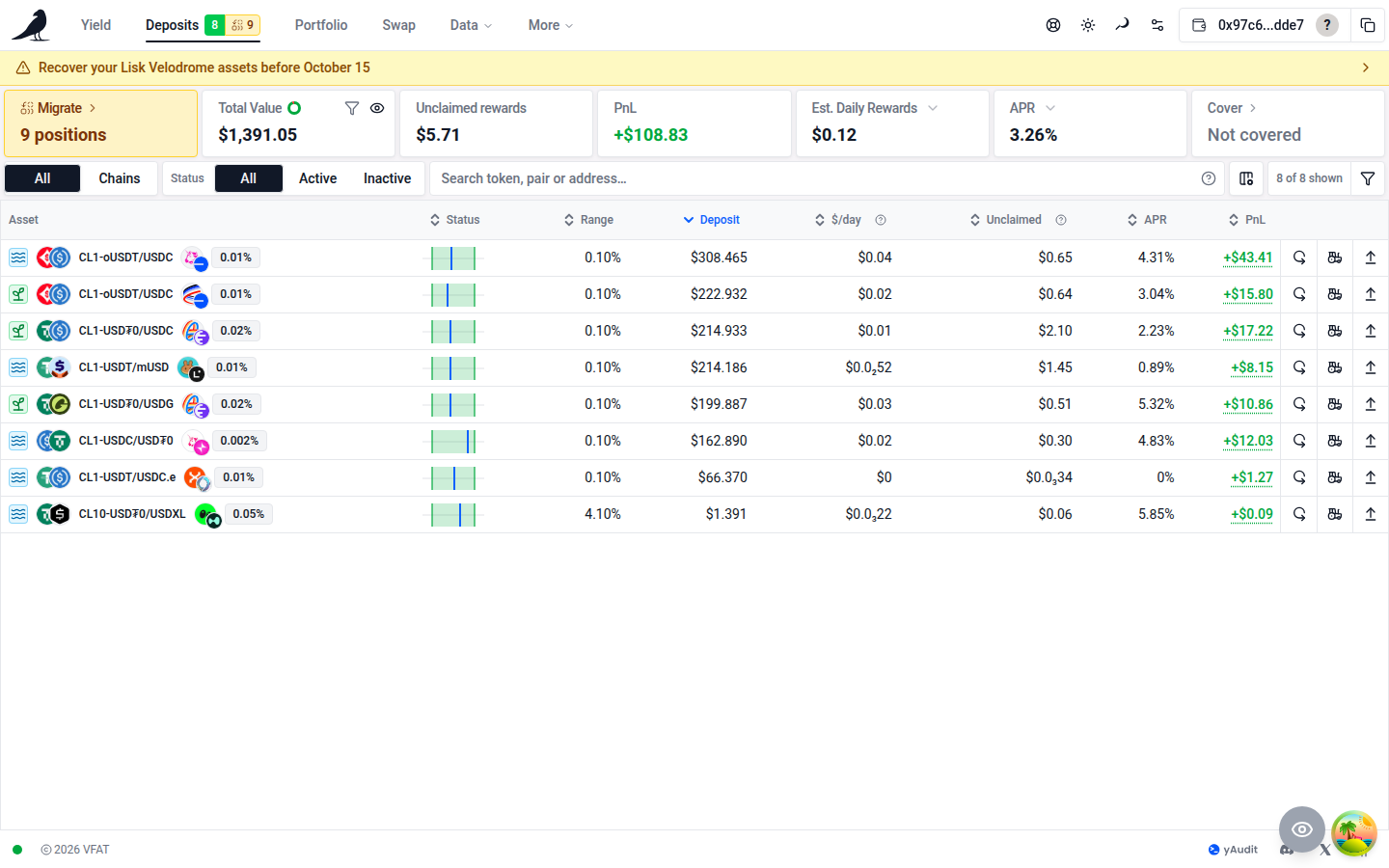The height and width of the screenshot is (868, 1389).
Task: Click the search help question icon
Action: [1209, 178]
